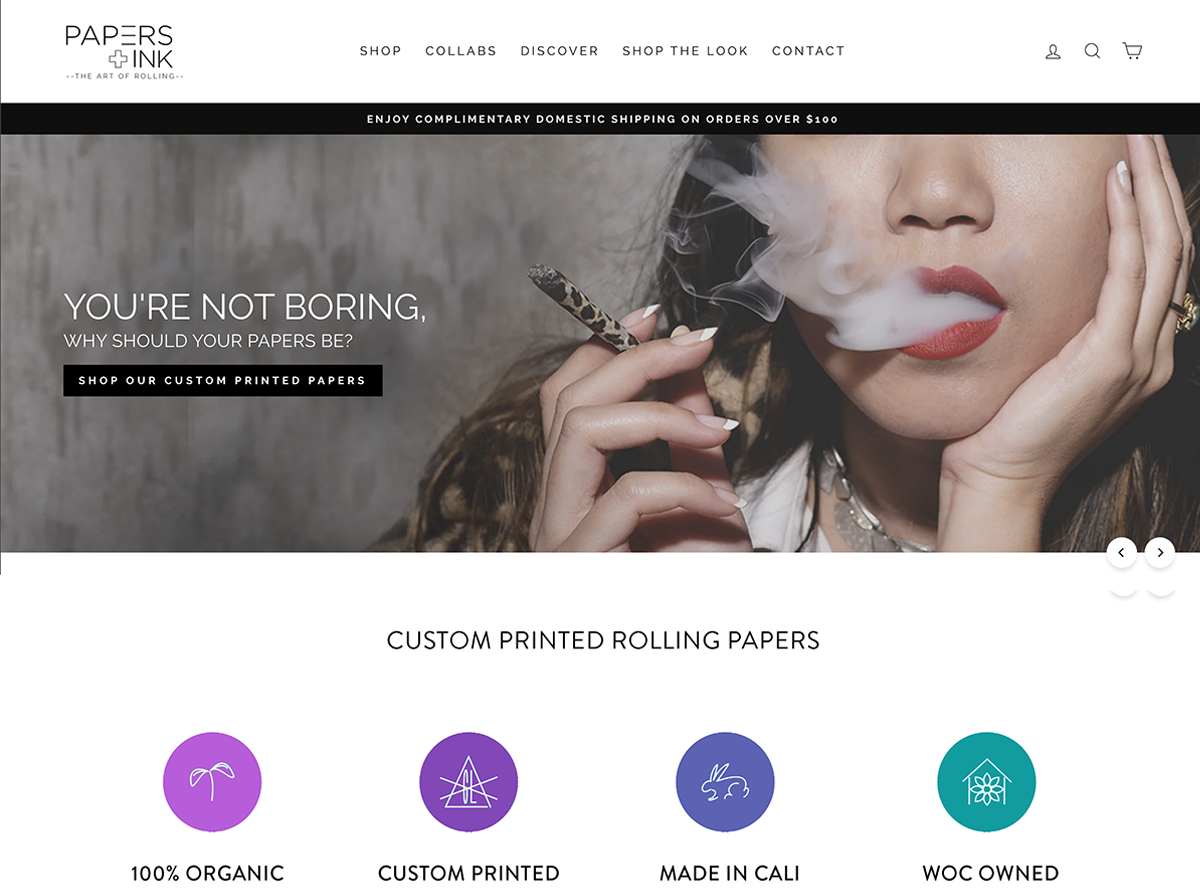The width and height of the screenshot is (1200, 895).
Task: Open the search magnifier icon
Action: (x=1092, y=51)
